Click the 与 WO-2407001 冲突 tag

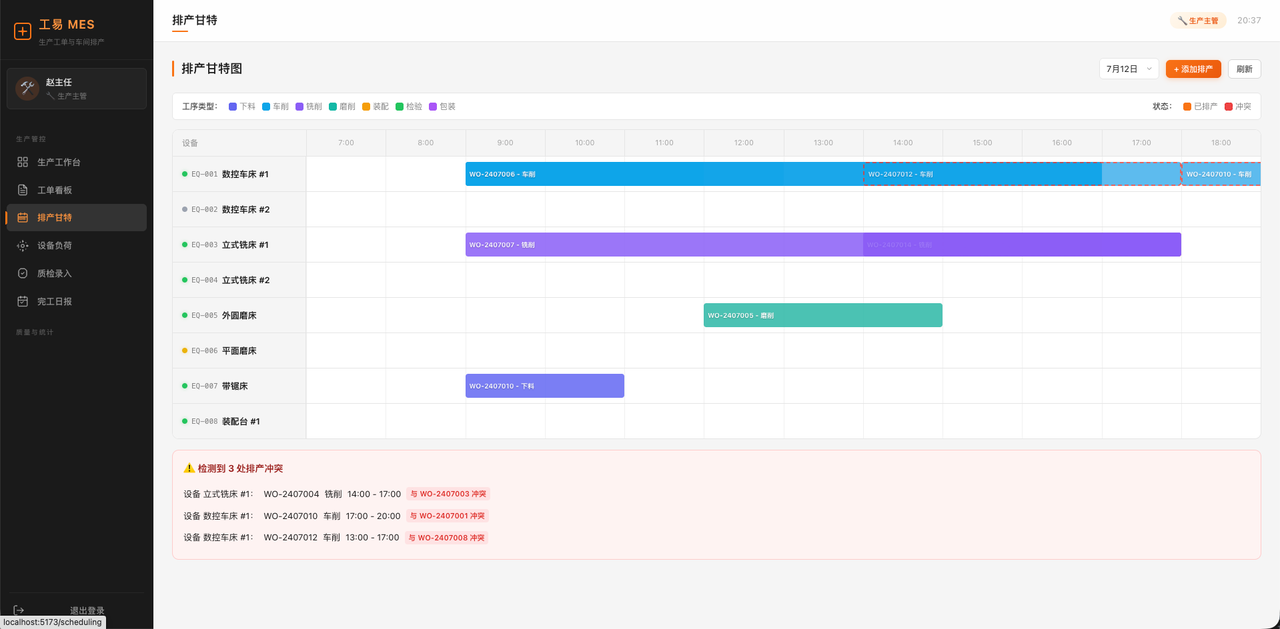tap(449, 516)
